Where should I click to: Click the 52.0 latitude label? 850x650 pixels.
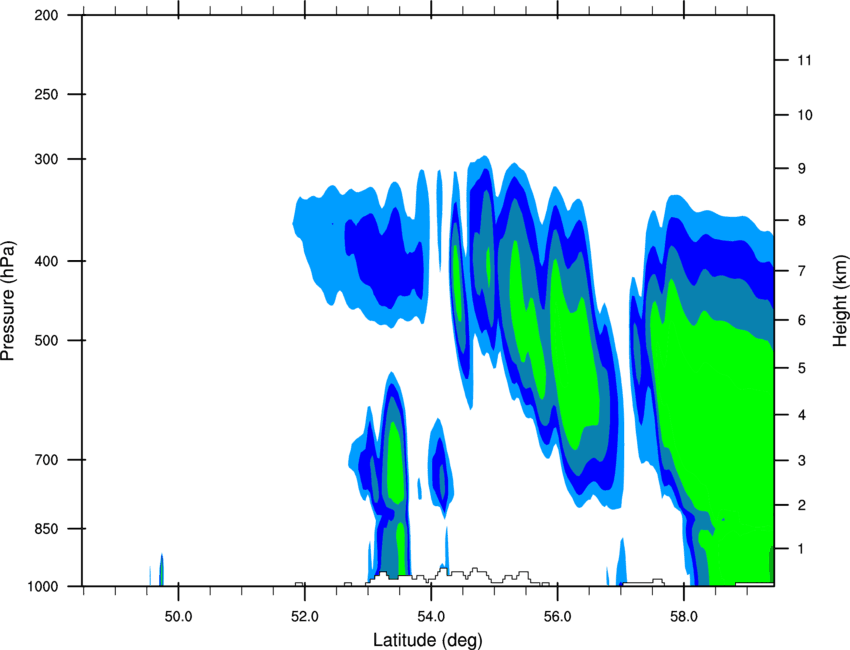coord(305,617)
